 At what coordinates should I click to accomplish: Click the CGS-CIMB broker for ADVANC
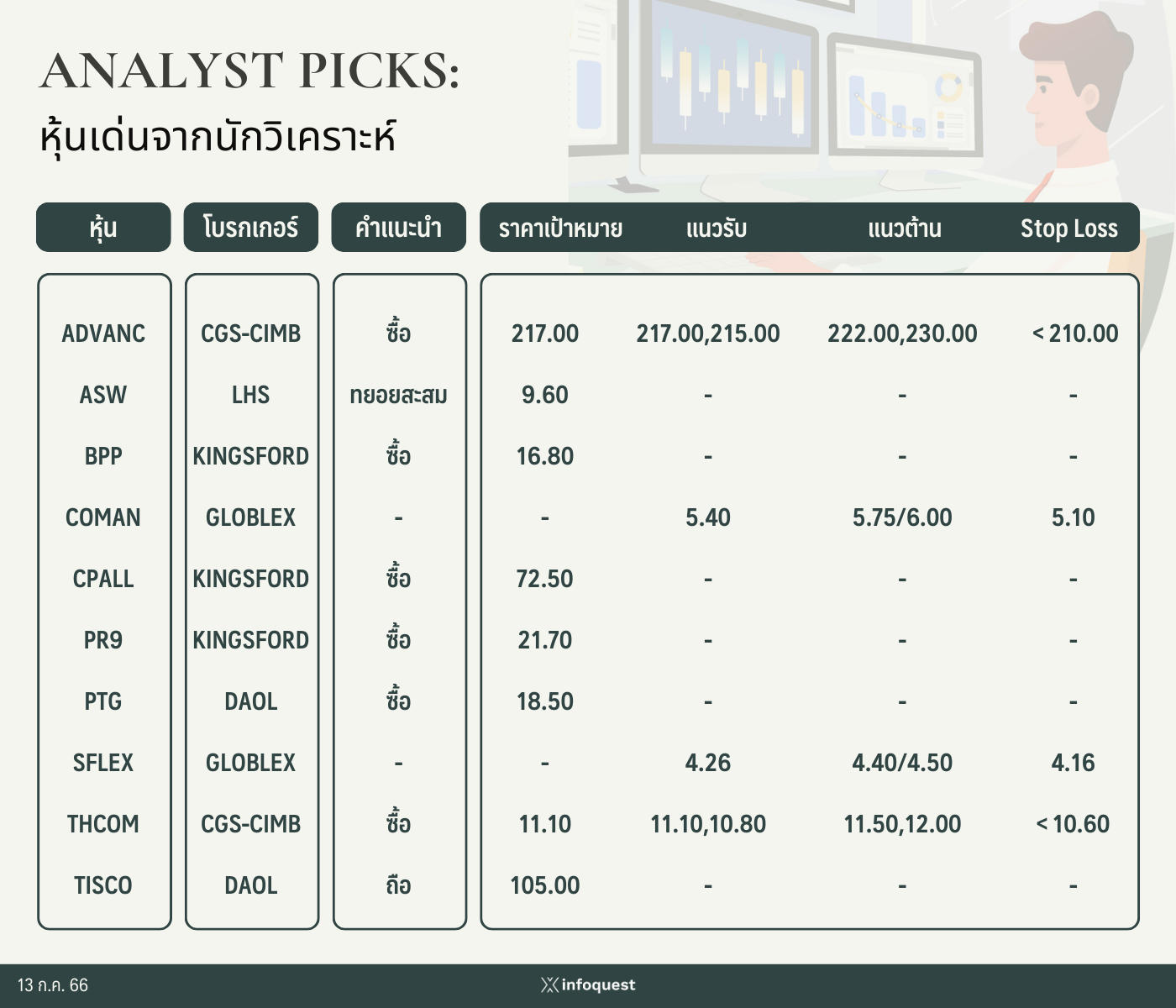(x=251, y=333)
